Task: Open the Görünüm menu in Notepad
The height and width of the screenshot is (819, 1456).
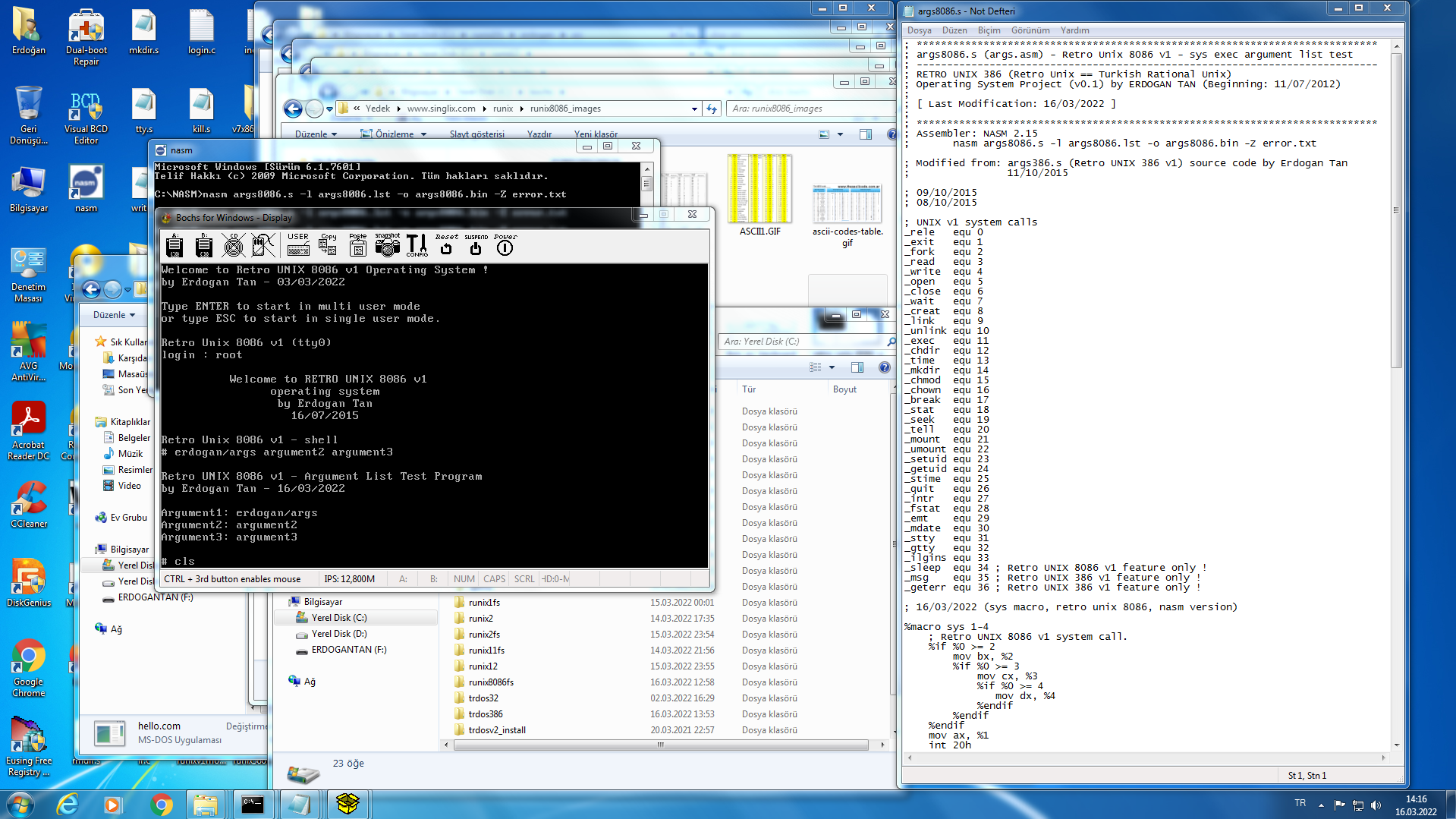Action: click(1030, 30)
